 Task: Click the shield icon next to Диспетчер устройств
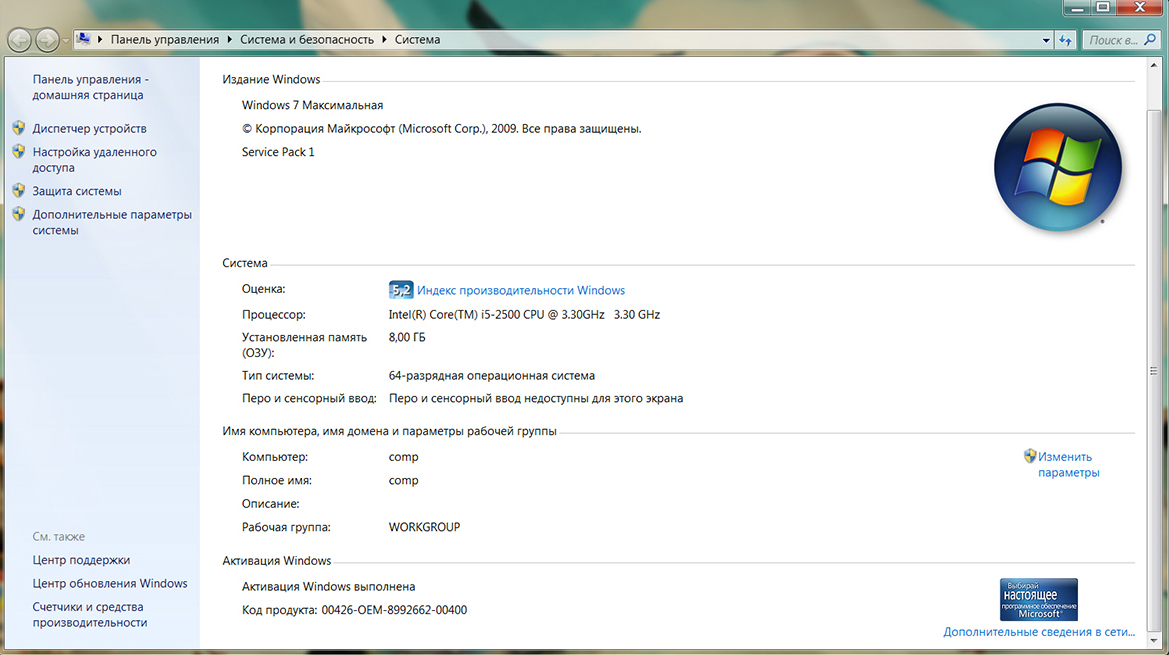[x=18, y=128]
